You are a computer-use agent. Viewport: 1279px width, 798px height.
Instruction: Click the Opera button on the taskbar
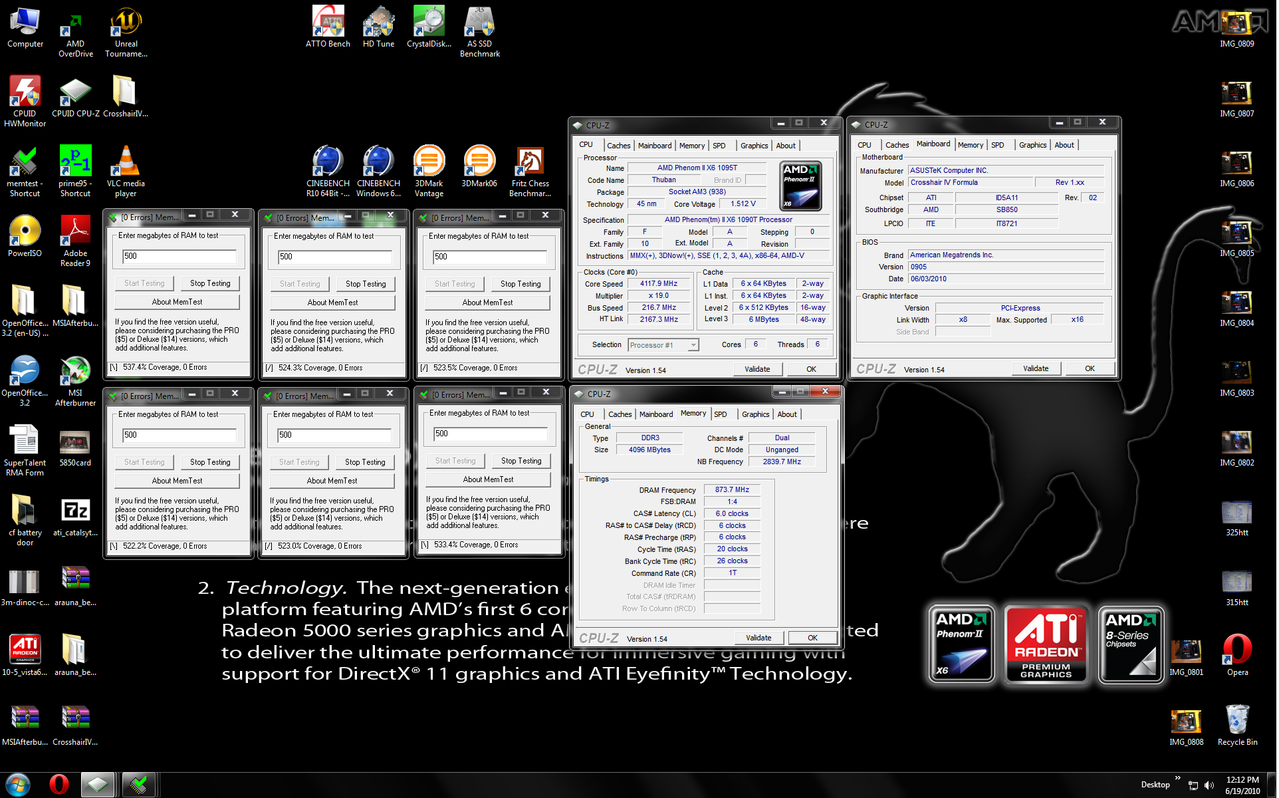(x=59, y=784)
